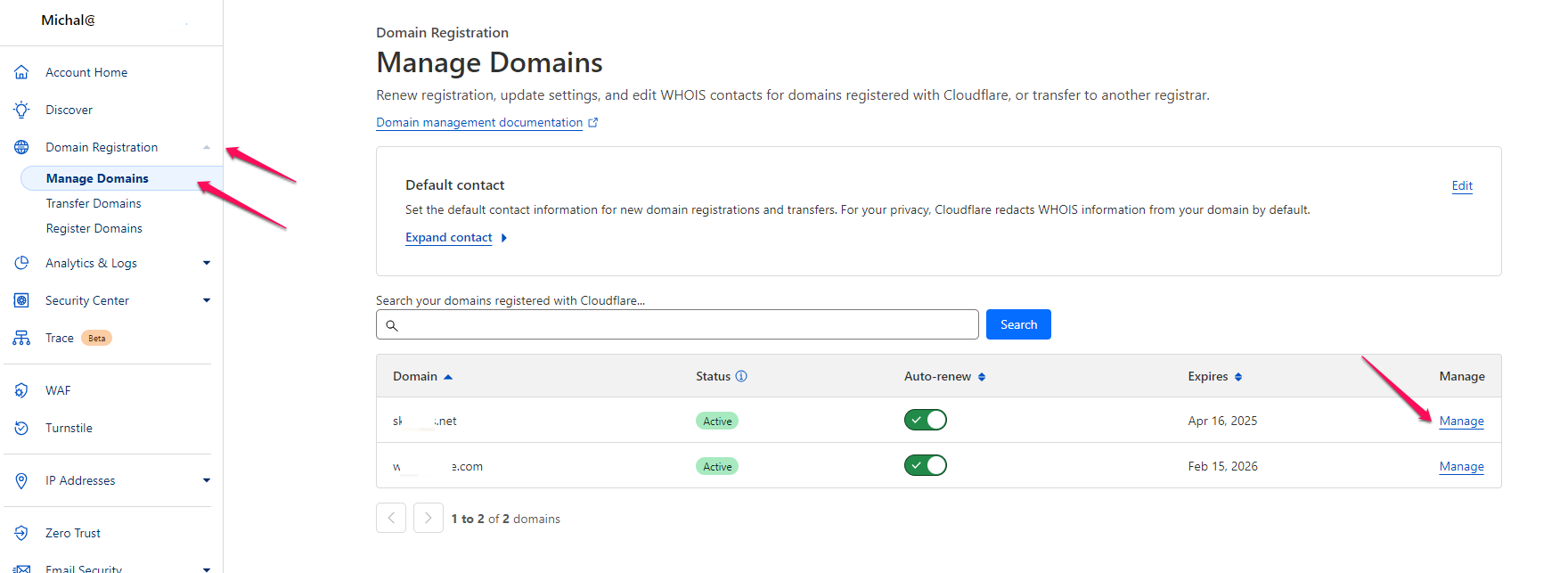1568x573 pixels.
Task: Click the Zero Trust icon
Action: click(x=21, y=533)
